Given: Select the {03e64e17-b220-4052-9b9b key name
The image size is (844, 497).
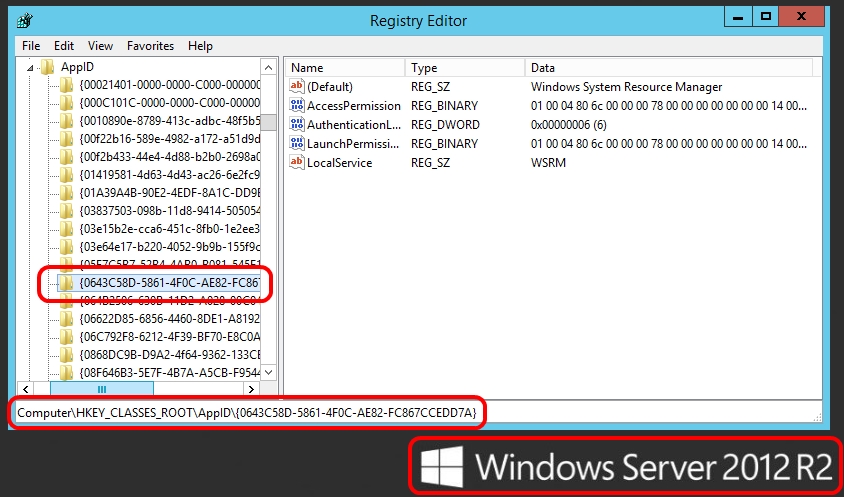Looking at the screenshot, I should pyautogui.click(x=170, y=247).
